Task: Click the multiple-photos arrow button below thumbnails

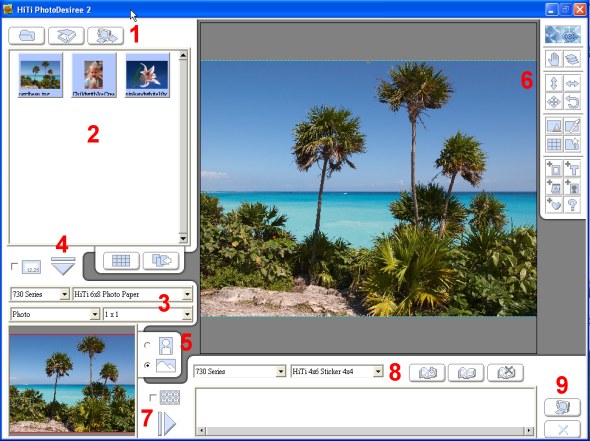Action: tap(161, 260)
